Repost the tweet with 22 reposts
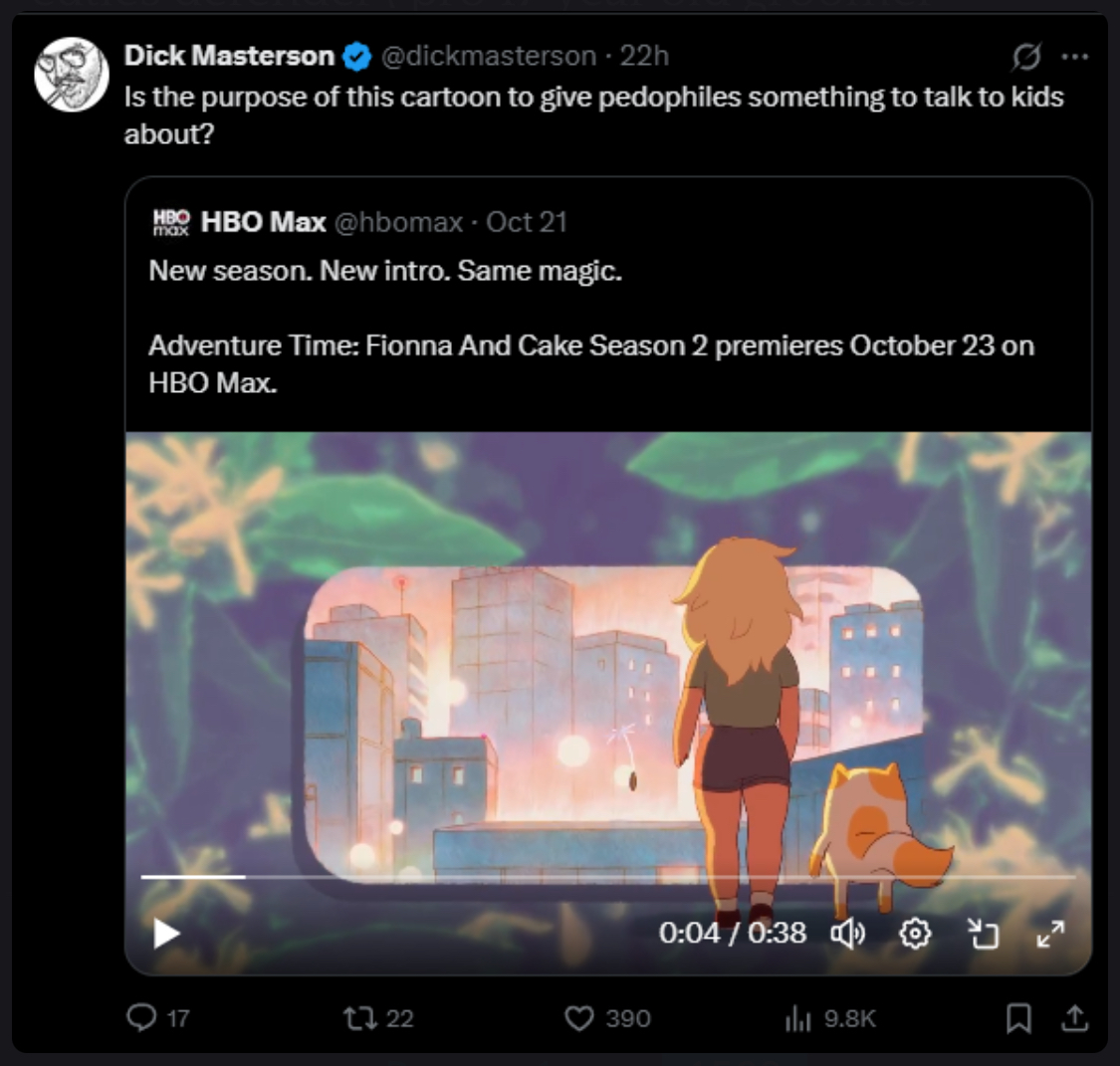1120x1066 pixels. click(378, 1017)
